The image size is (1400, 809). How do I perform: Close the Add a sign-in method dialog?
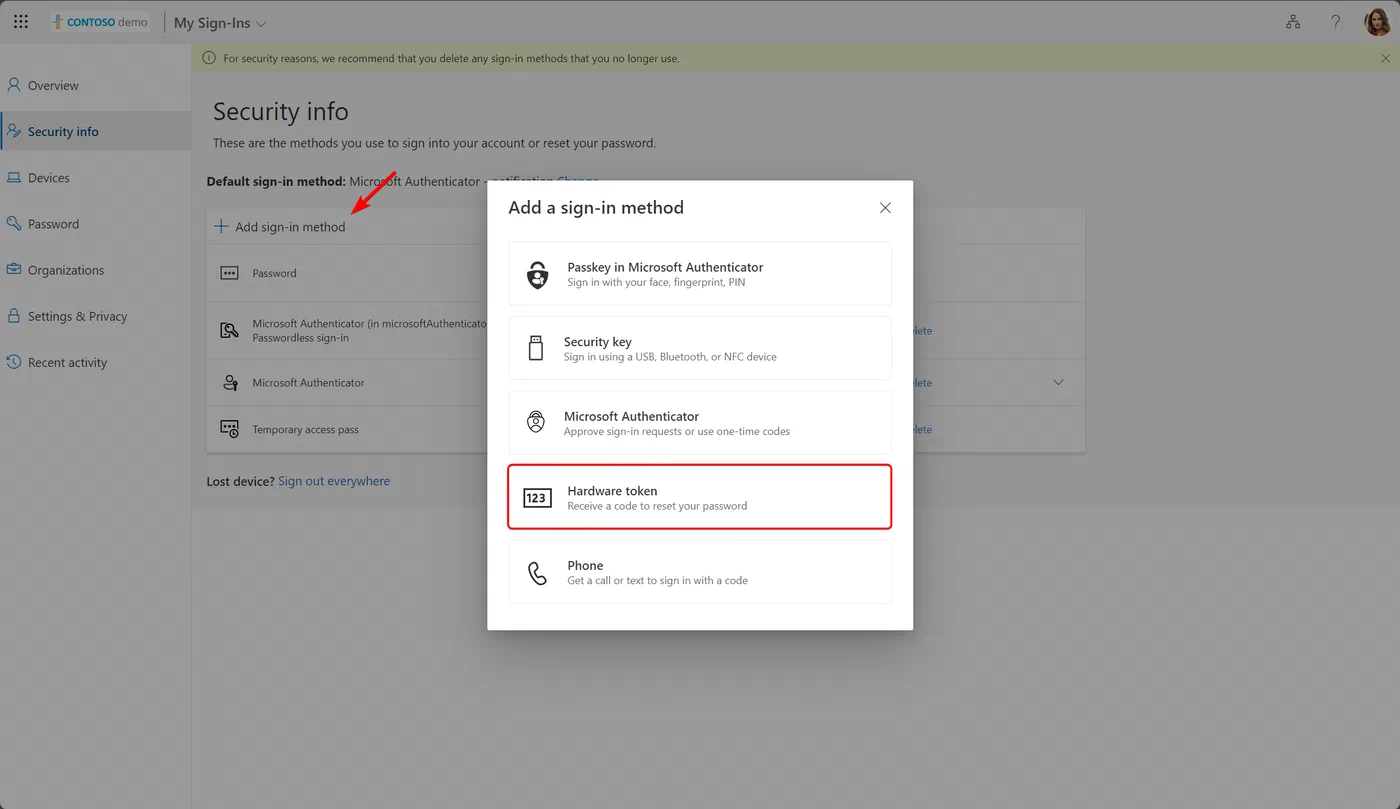point(885,208)
